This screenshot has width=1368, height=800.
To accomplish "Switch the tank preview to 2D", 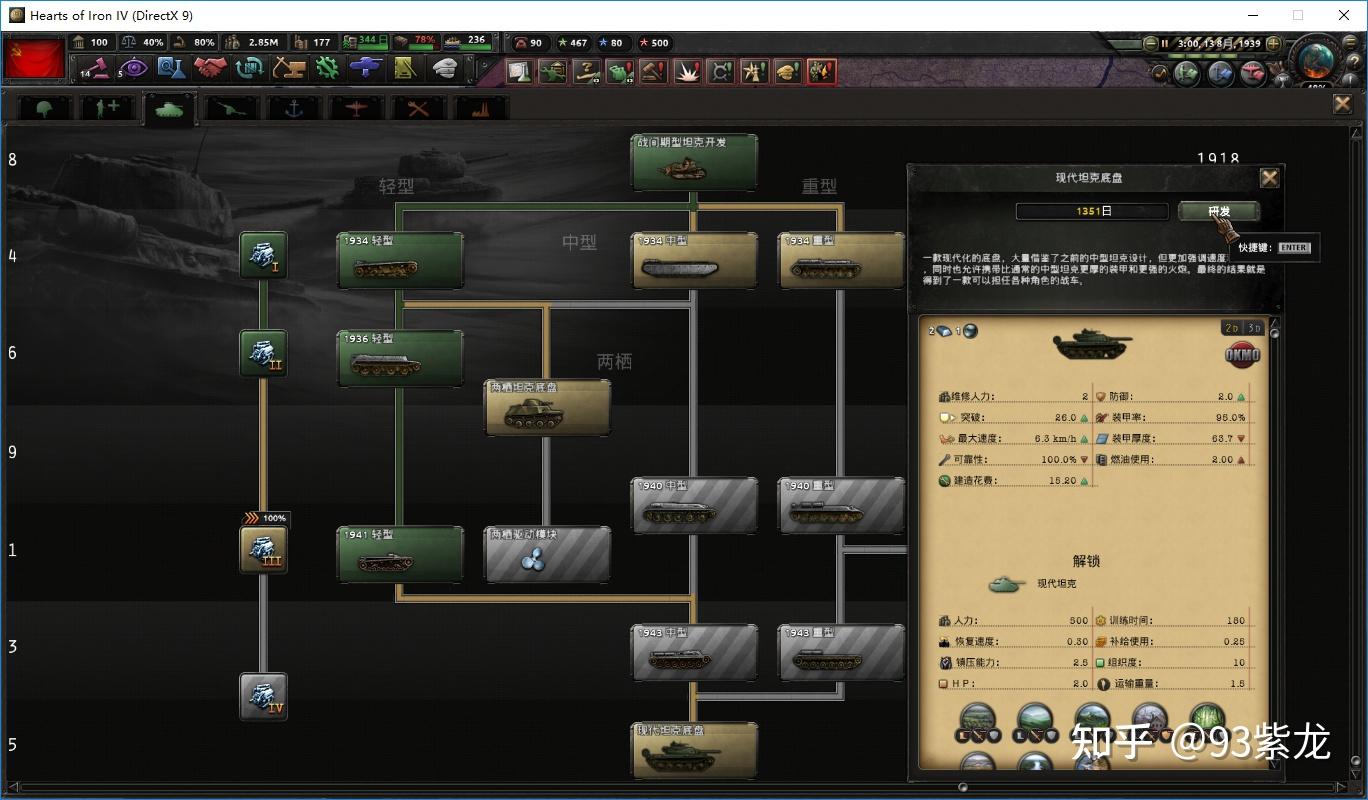I will click(1232, 328).
